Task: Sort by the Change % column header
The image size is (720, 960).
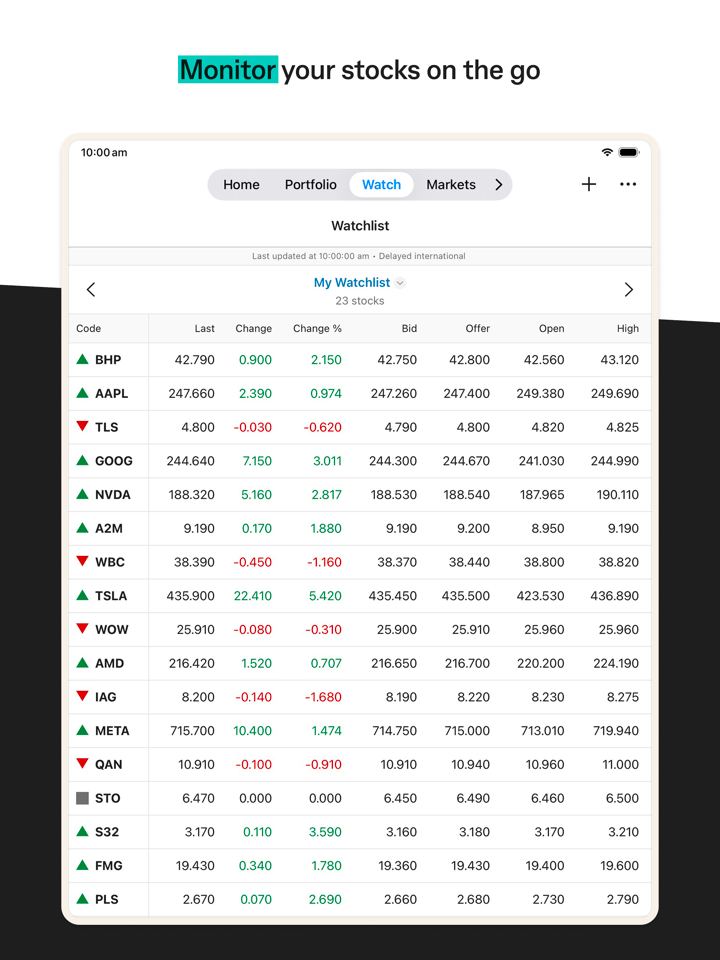Action: 317,328
